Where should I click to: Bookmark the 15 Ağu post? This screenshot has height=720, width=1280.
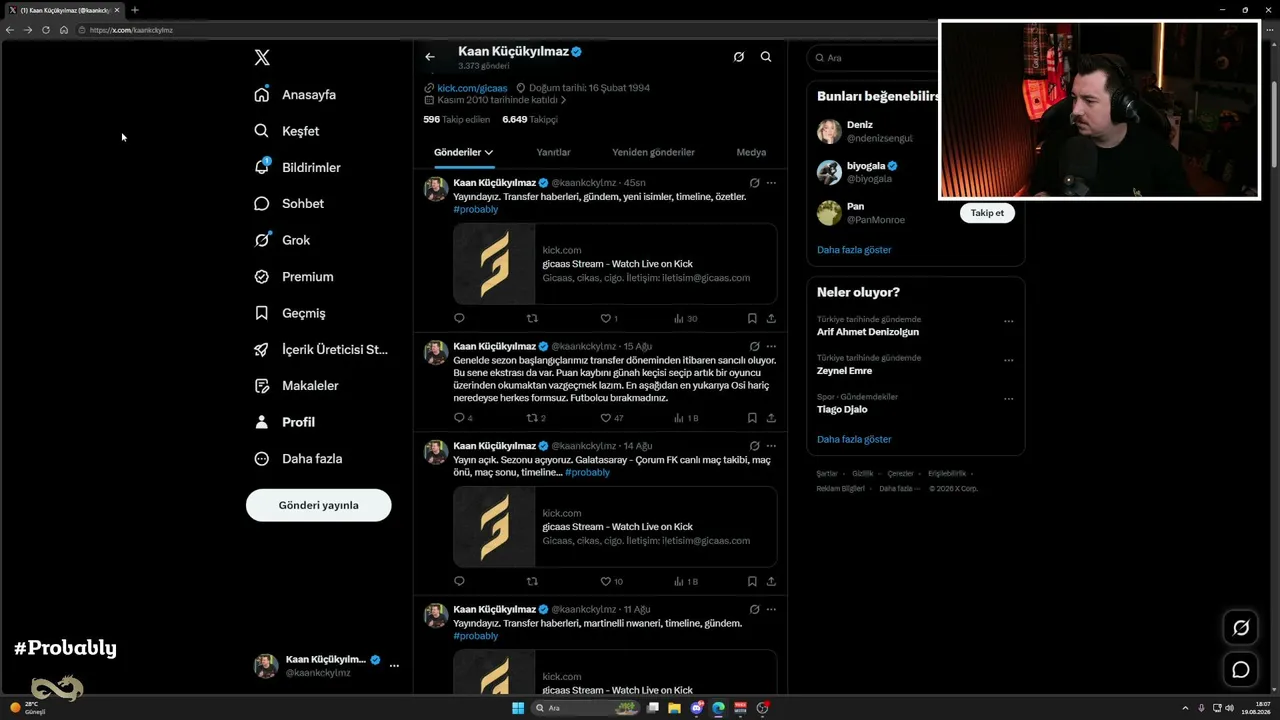[x=752, y=418]
